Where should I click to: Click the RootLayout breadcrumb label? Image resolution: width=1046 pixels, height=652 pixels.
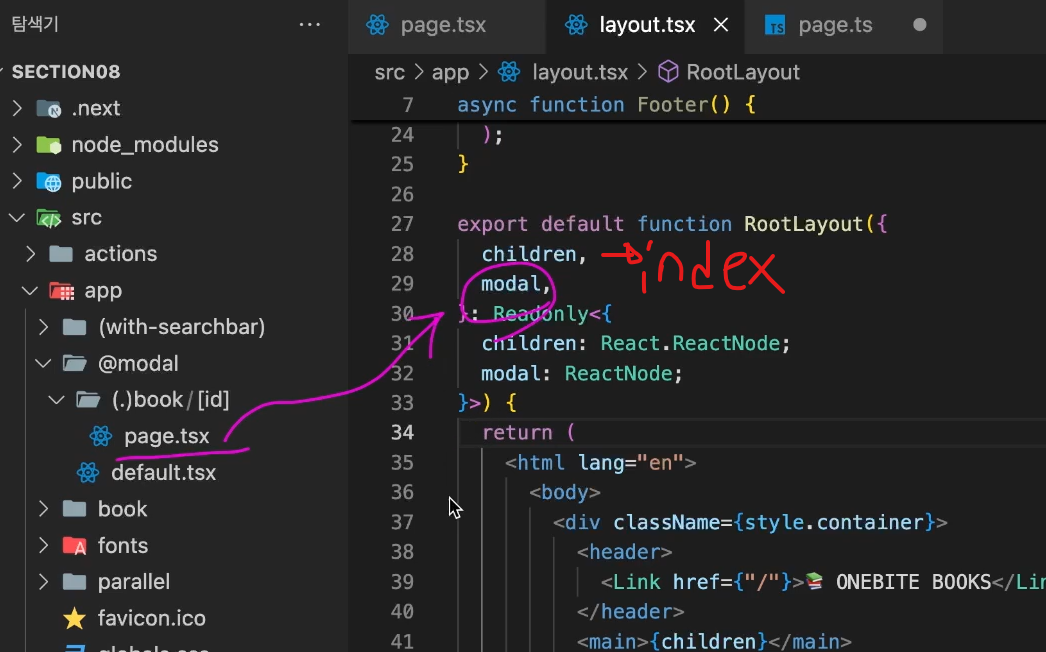[x=743, y=72]
